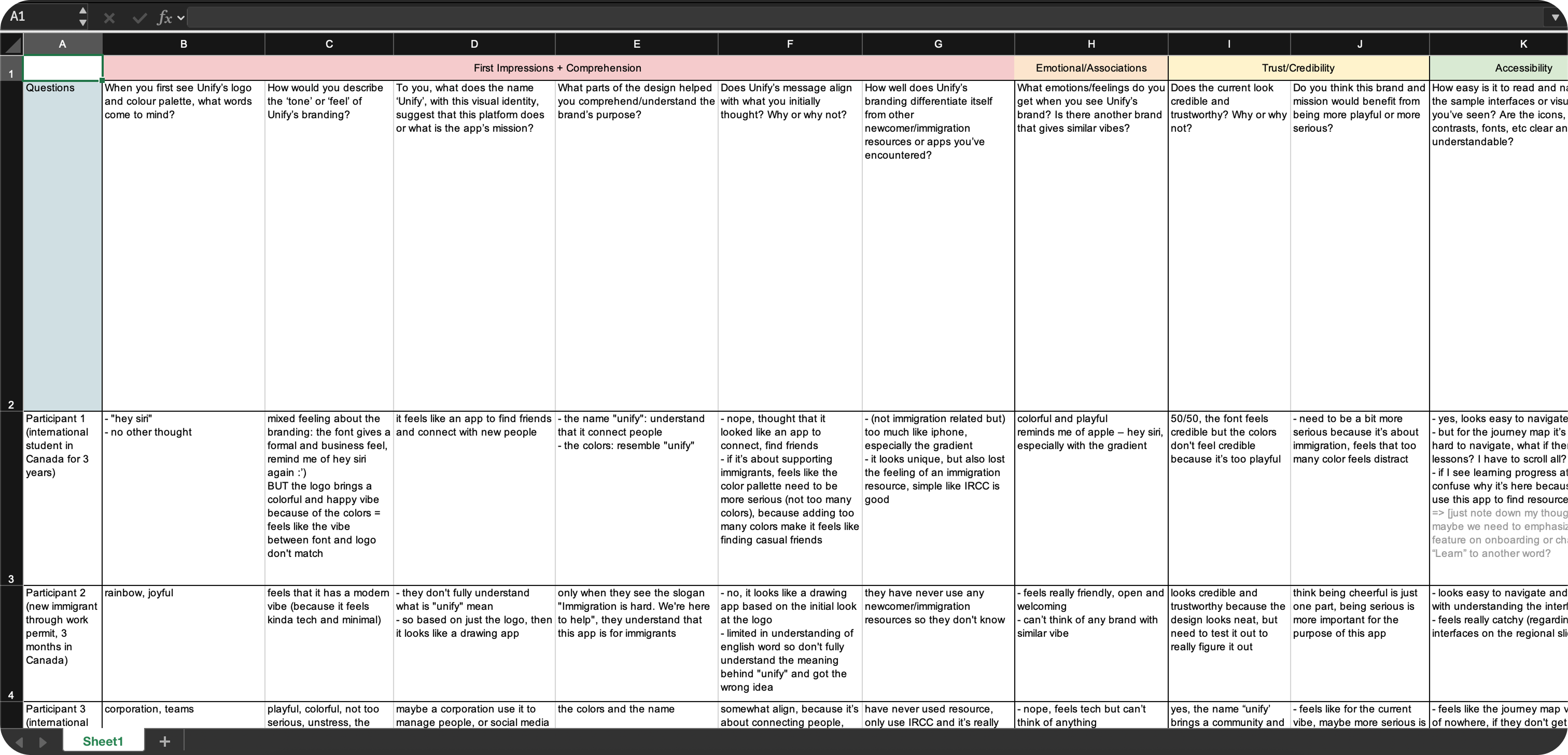Select question 'What parts of the design helped…'
Viewport: 1568px width, 755px height.
point(637,245)
